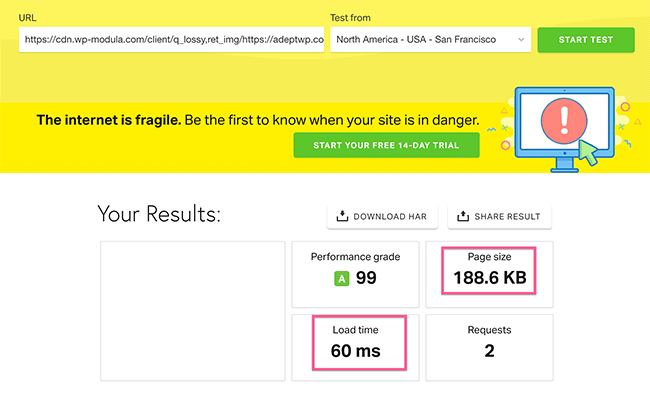Click the share upload icon on Share Result
The image size is (650, 395).
(x=463, y=216)
